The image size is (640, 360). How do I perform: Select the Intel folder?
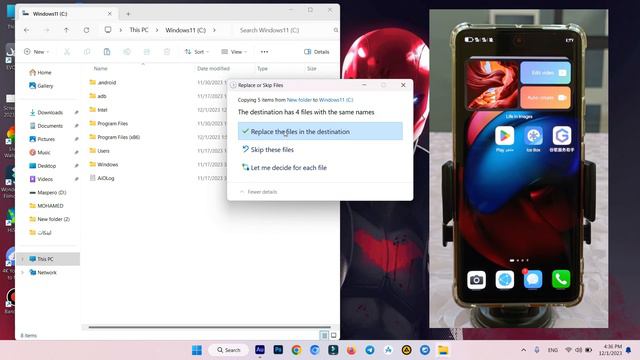[98, 109]
